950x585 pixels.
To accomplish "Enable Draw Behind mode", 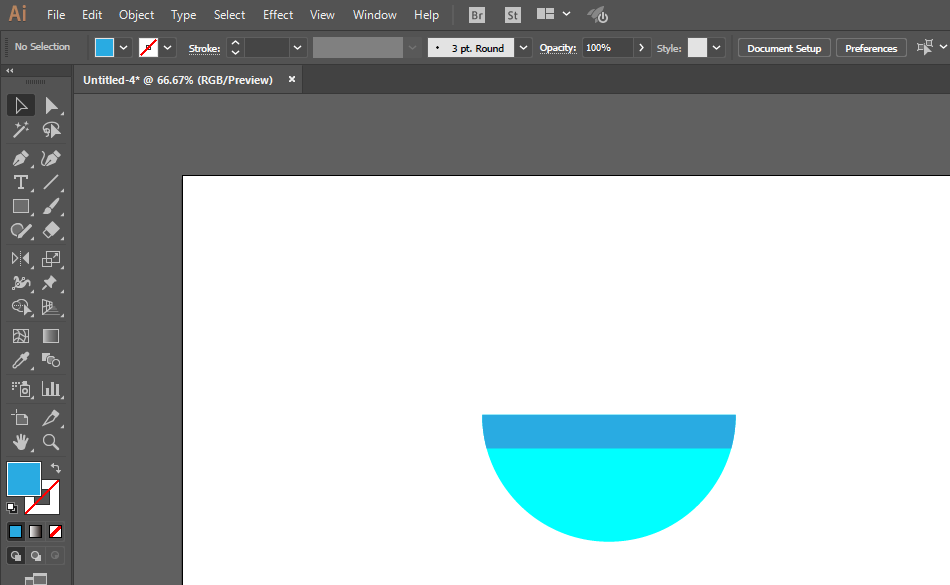I will [36, 555].
